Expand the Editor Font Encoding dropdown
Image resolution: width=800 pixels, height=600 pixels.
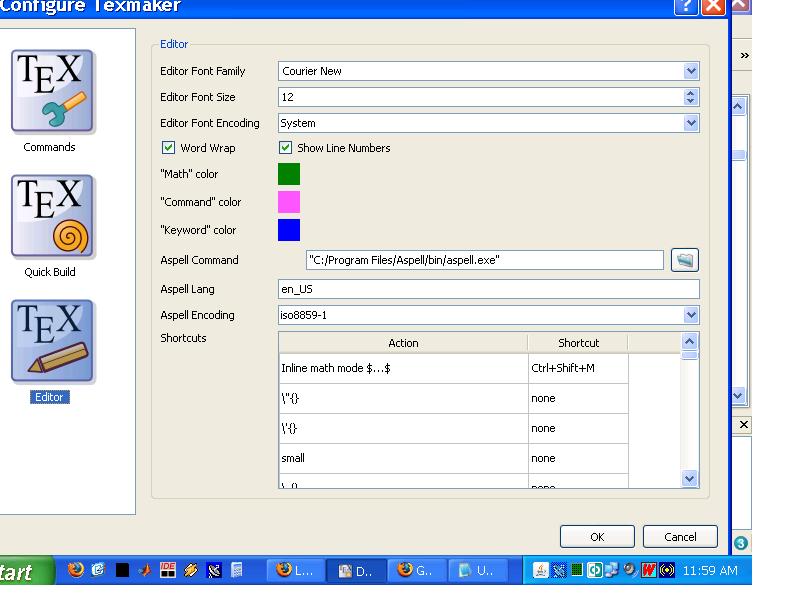[x=691, y=123]
